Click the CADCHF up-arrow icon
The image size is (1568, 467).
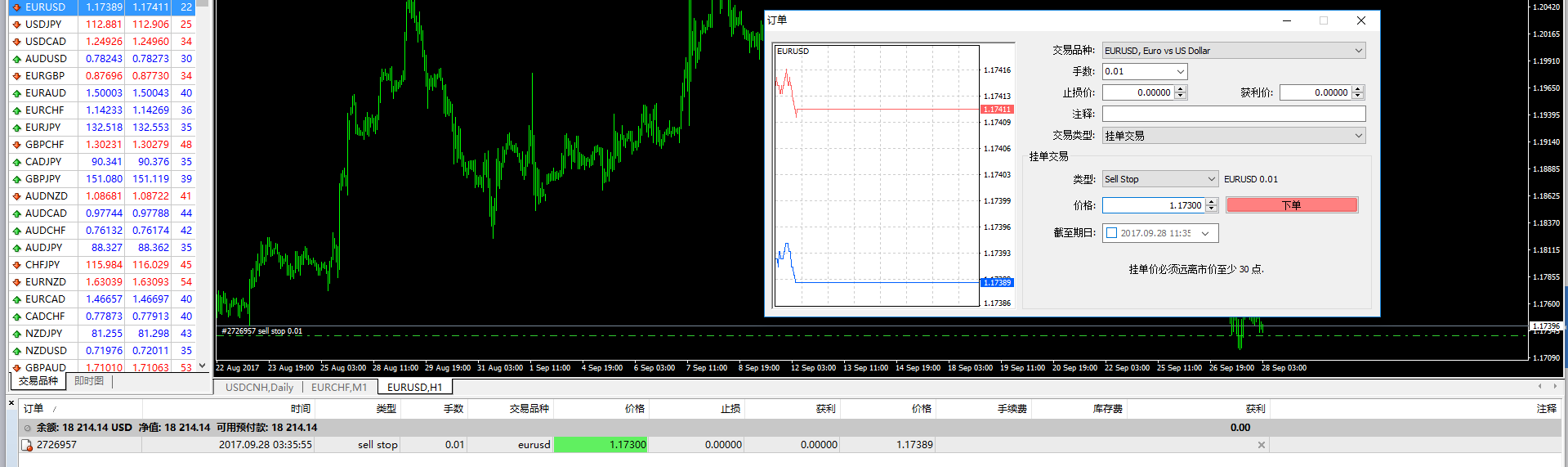point(16,317)
